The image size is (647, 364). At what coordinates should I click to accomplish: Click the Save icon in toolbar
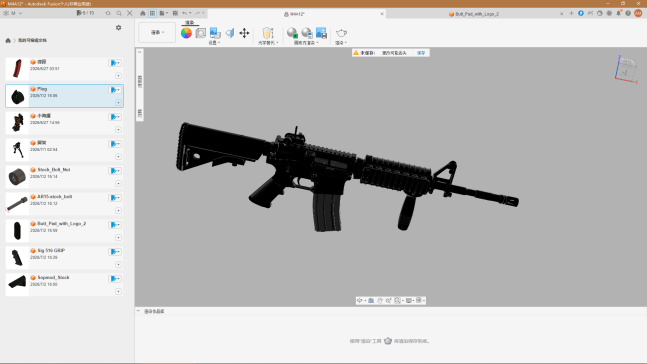[x=175, y=13]
